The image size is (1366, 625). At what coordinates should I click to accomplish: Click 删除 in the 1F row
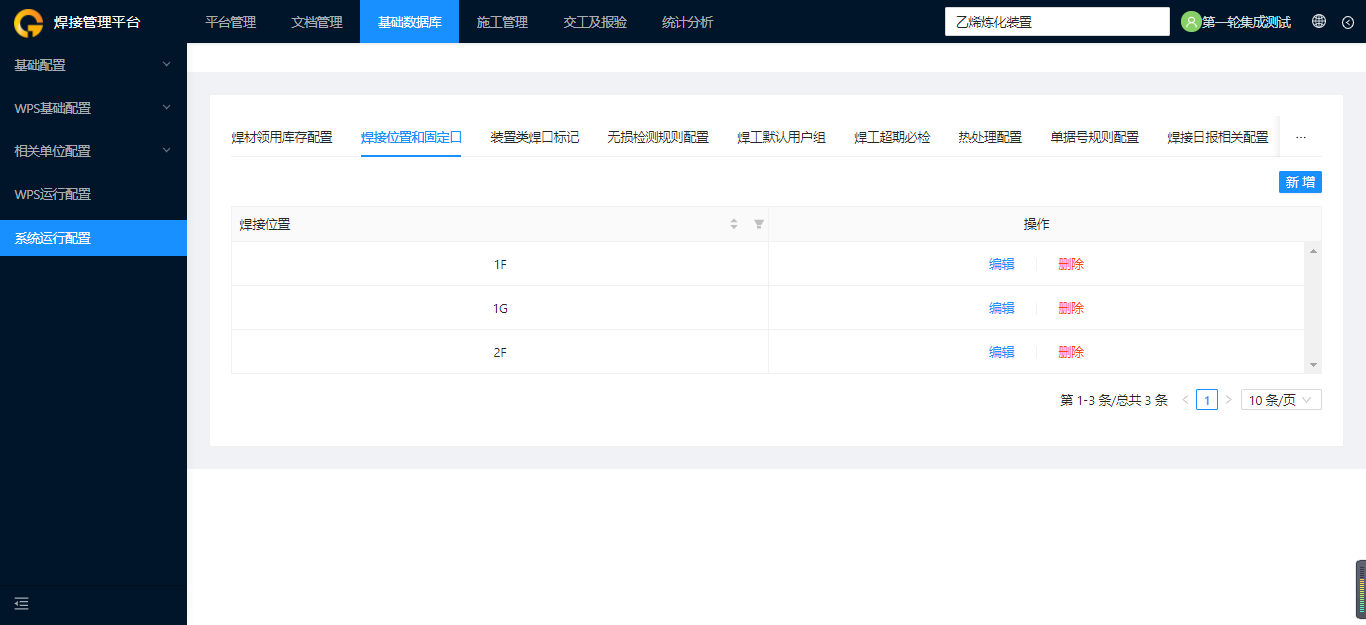(1071, 264)
